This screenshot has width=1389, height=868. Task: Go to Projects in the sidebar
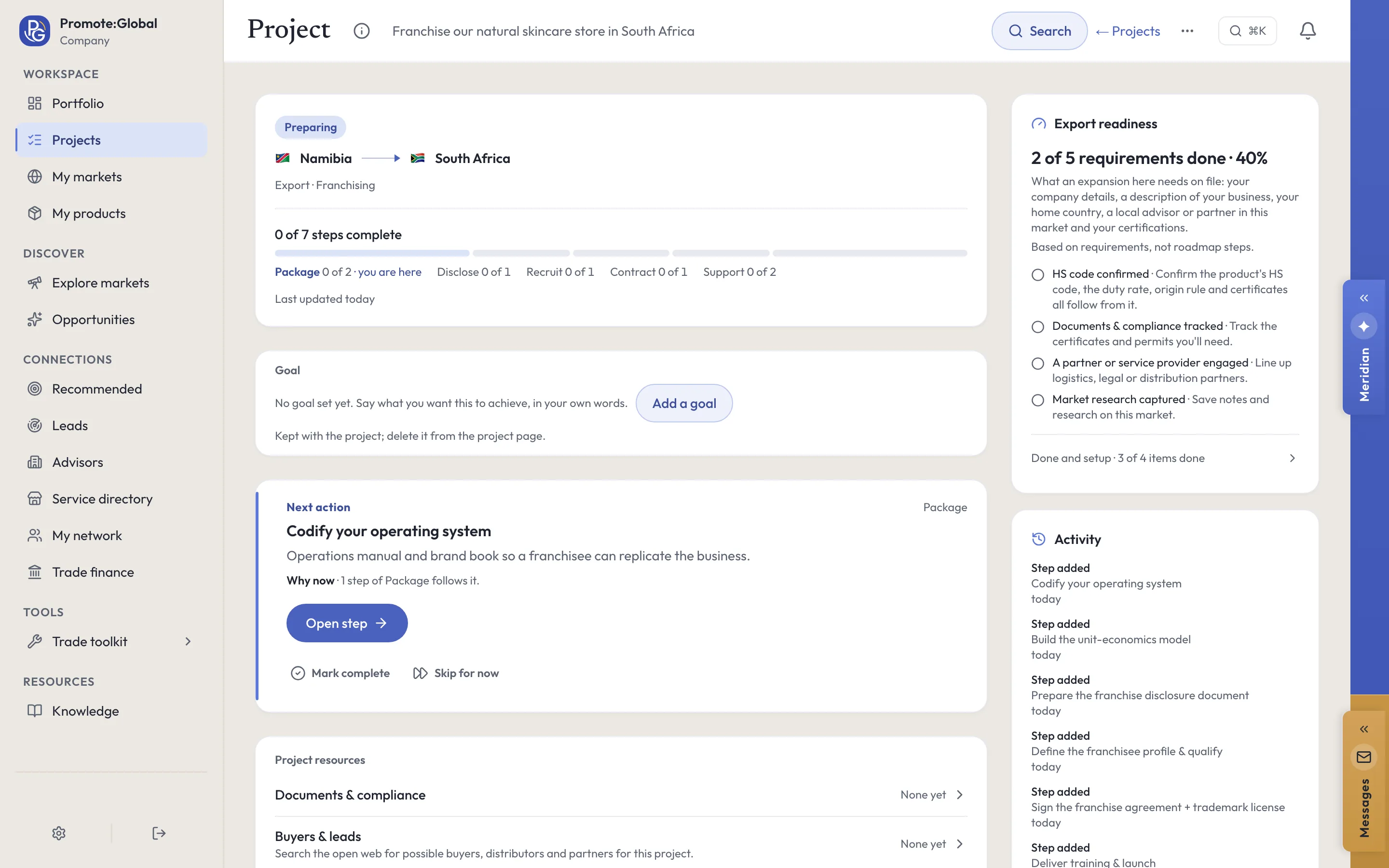click(111, 140)
